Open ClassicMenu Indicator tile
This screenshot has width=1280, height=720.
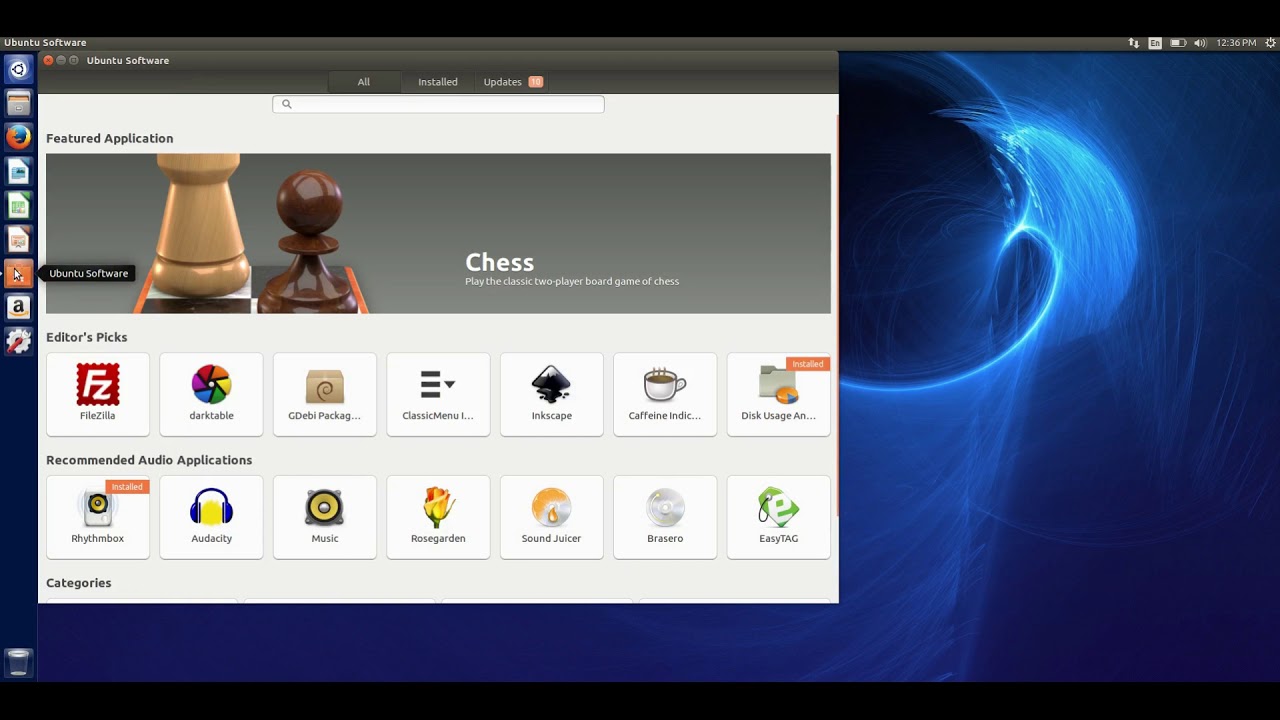tap(438, 394)
